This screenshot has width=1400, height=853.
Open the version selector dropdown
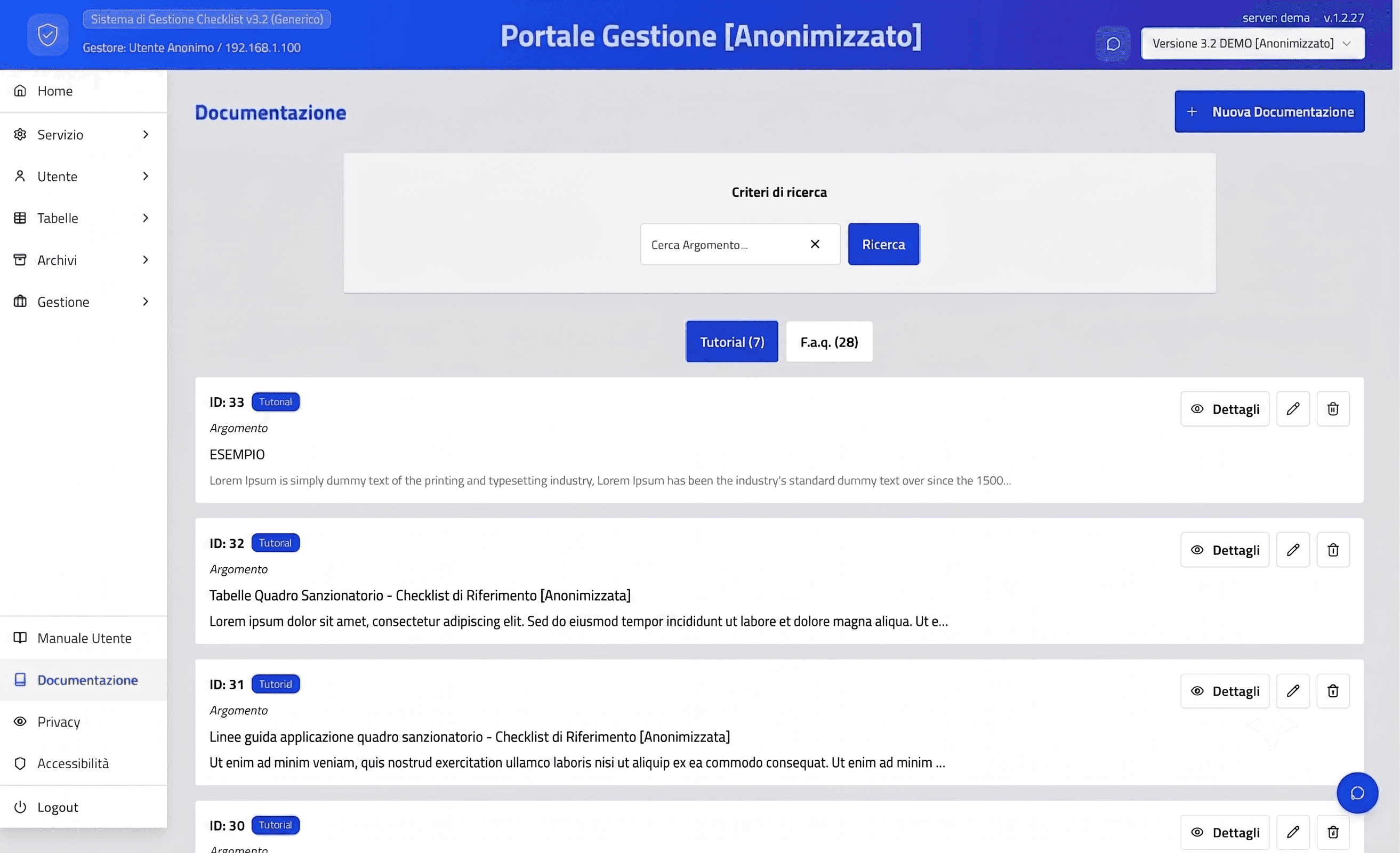[1252, 43]
